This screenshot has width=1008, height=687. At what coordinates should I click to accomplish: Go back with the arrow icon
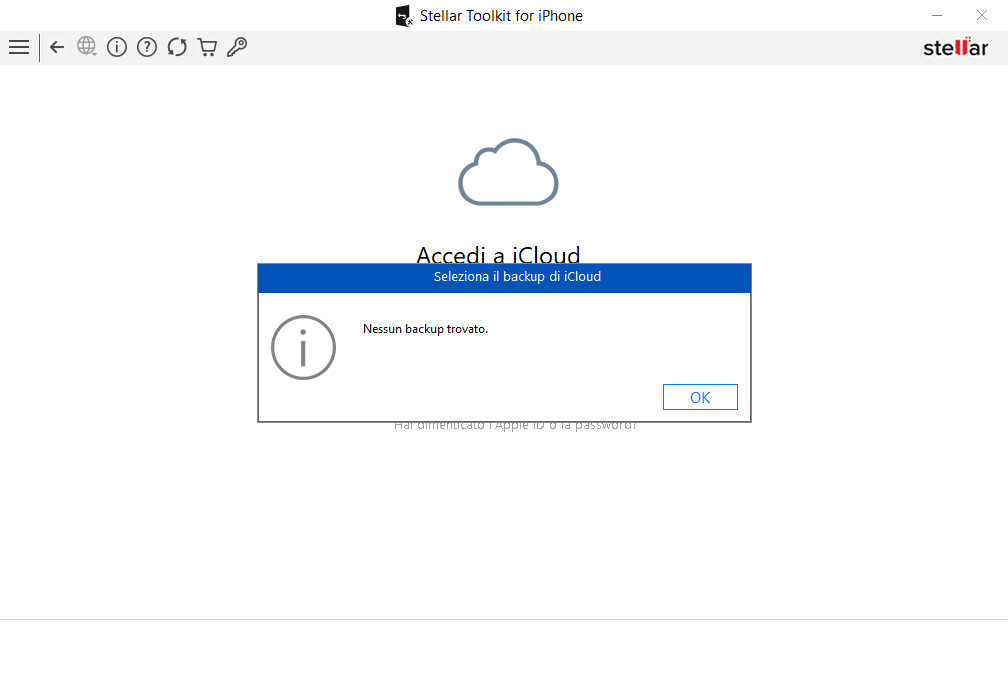pos(57,47)
